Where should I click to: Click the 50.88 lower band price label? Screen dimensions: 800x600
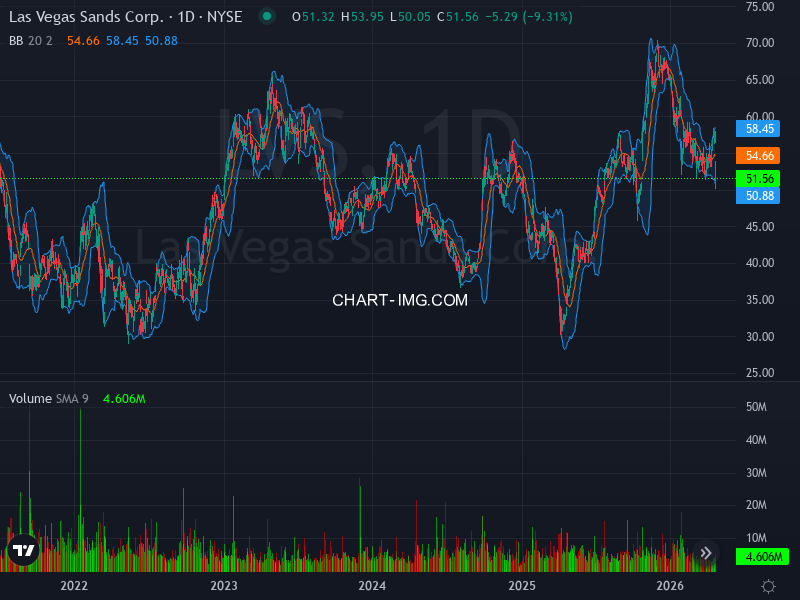click(758, 195)
